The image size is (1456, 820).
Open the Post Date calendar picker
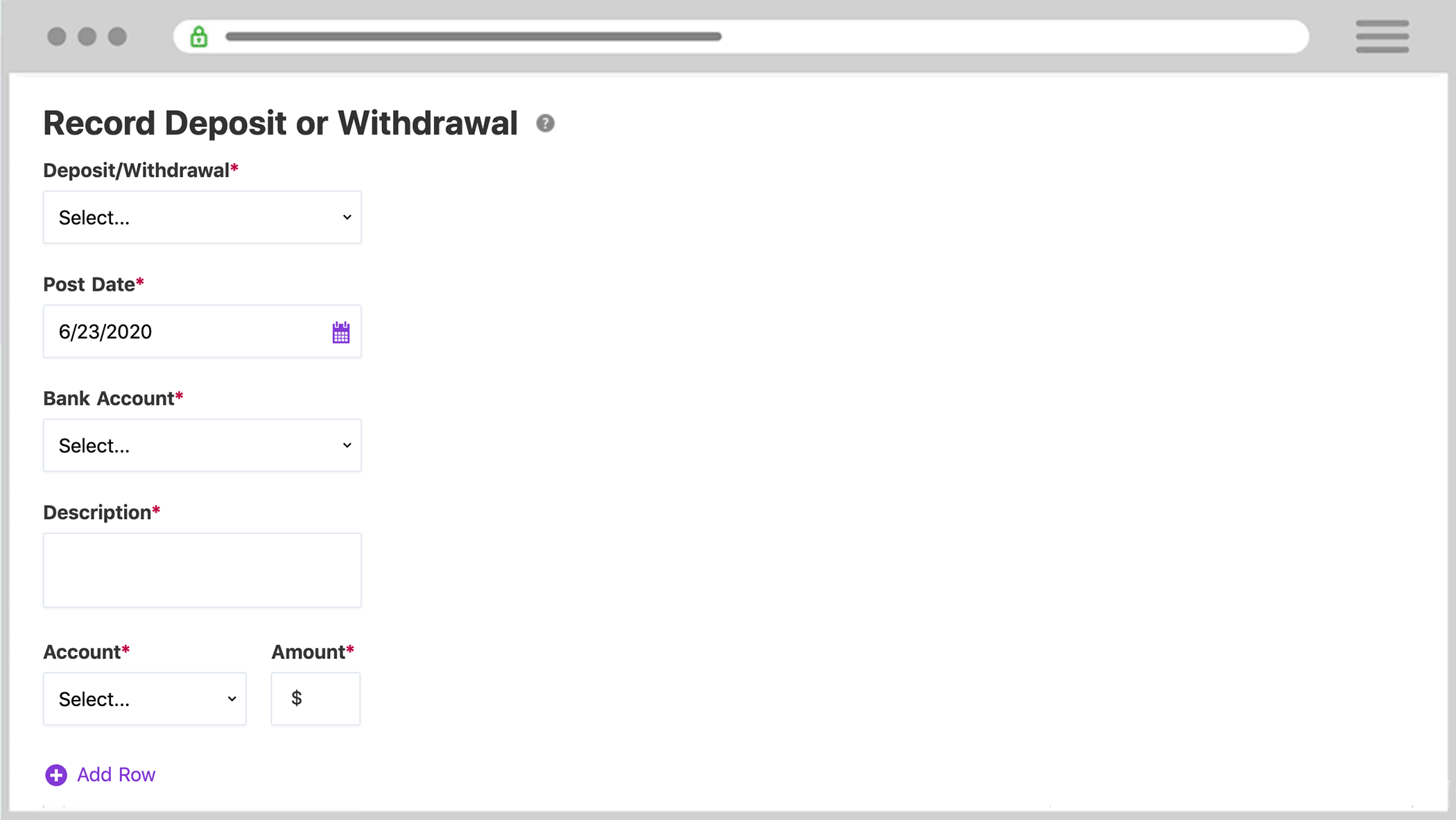tap(340, 332)
